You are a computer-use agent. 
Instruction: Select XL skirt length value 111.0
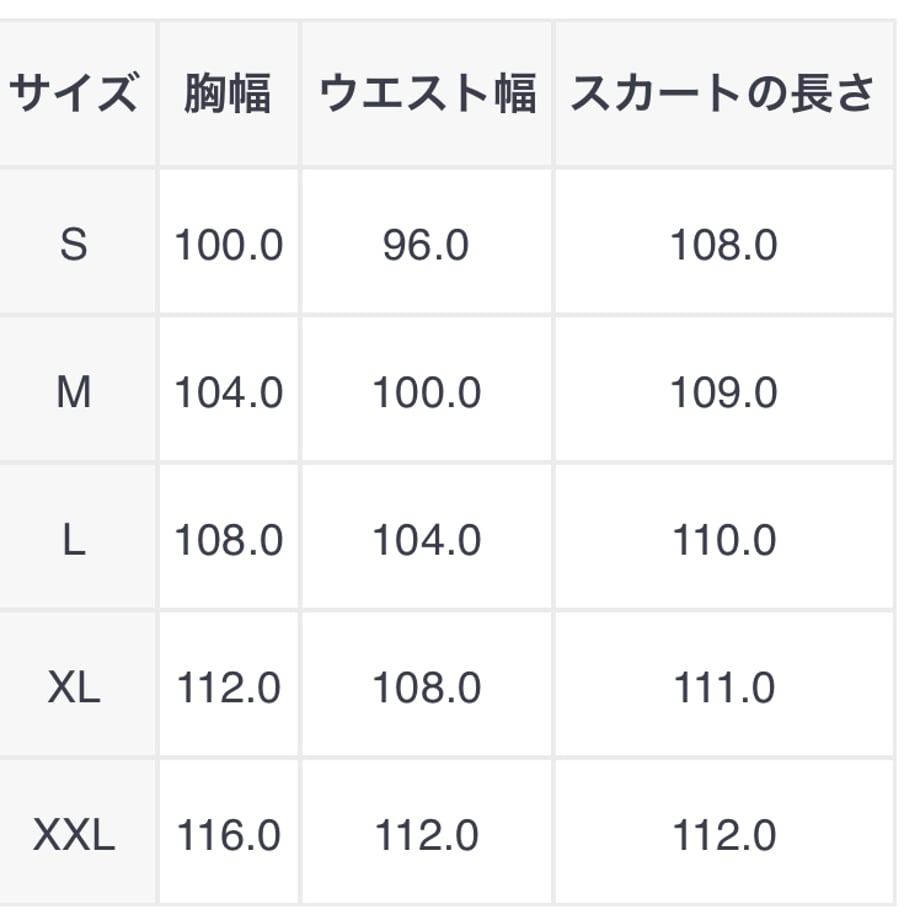pos(724,688)
